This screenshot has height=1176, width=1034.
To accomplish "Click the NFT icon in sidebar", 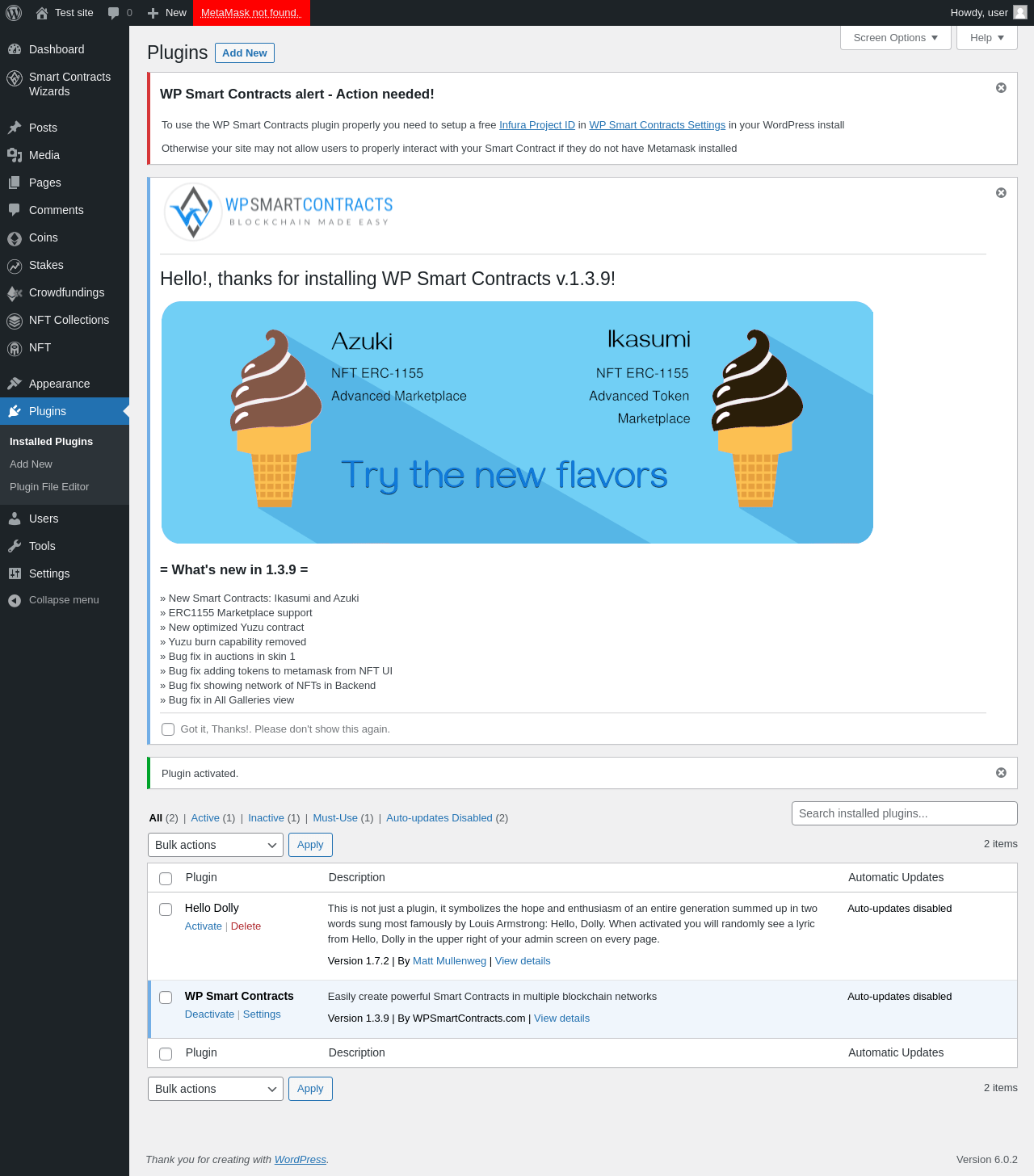I will point(15,348).
